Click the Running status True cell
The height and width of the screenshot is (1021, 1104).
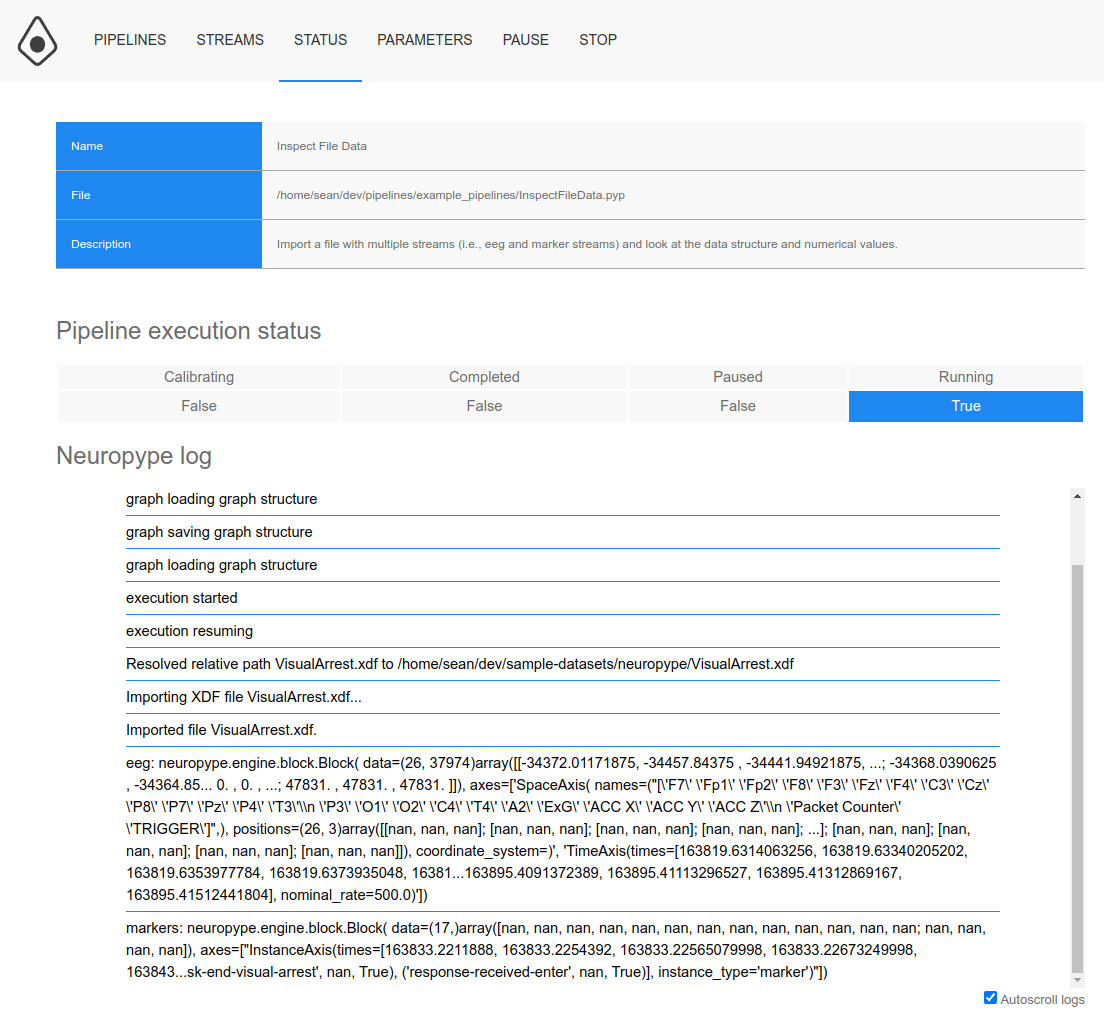coord(965,406)
